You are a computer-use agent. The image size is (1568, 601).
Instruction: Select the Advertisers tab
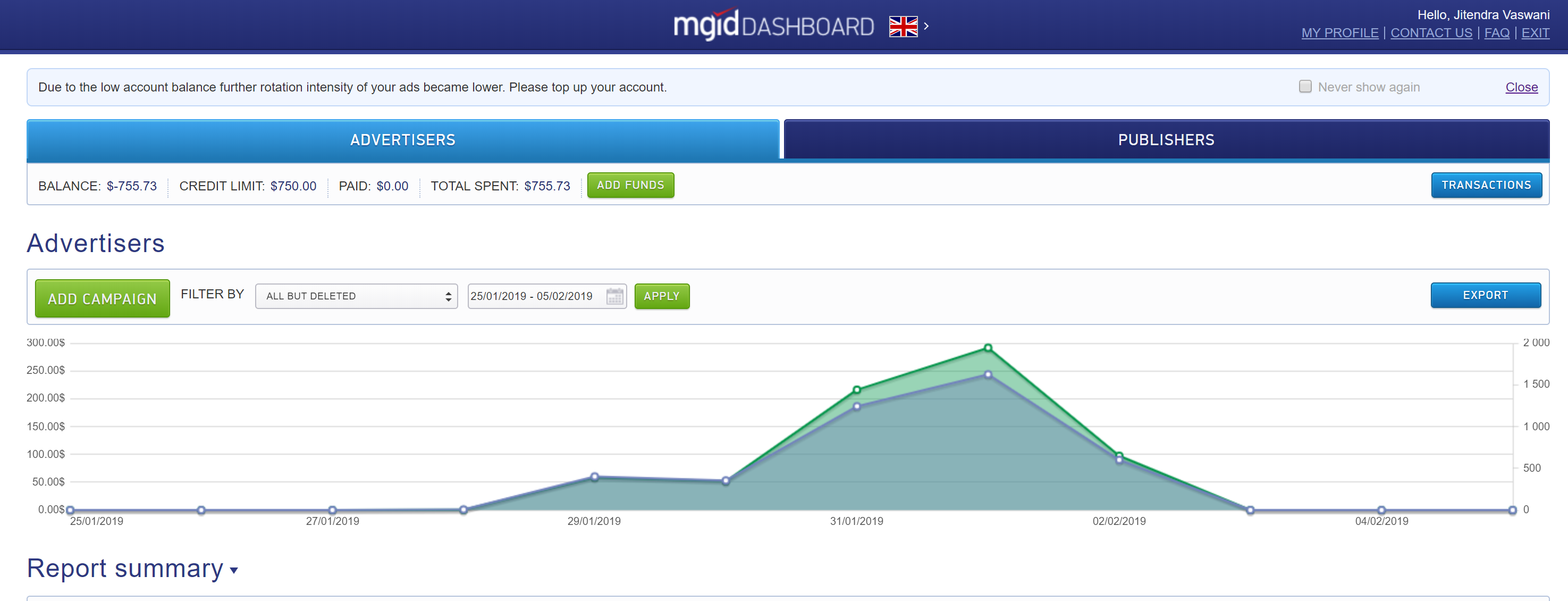402,140
